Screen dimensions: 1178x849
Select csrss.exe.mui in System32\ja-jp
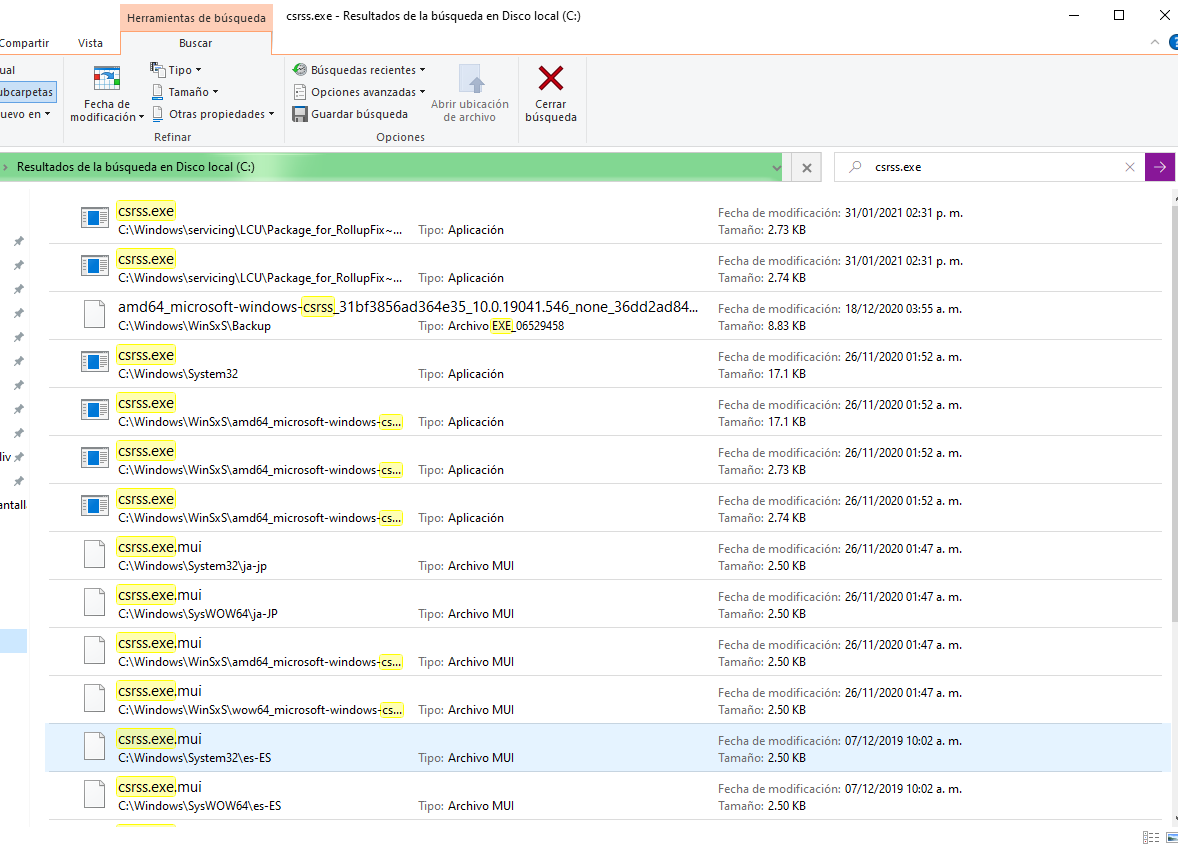(x=605, y=556)
